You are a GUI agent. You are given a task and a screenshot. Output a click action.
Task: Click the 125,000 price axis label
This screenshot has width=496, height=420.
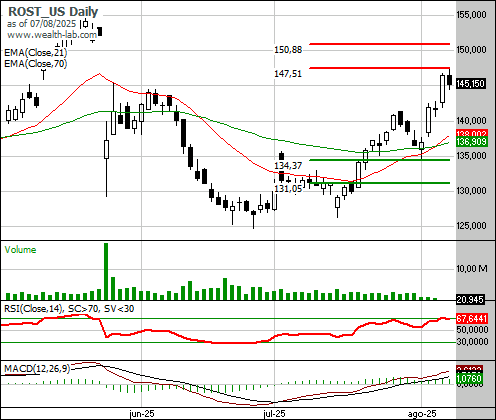(471, 226)
